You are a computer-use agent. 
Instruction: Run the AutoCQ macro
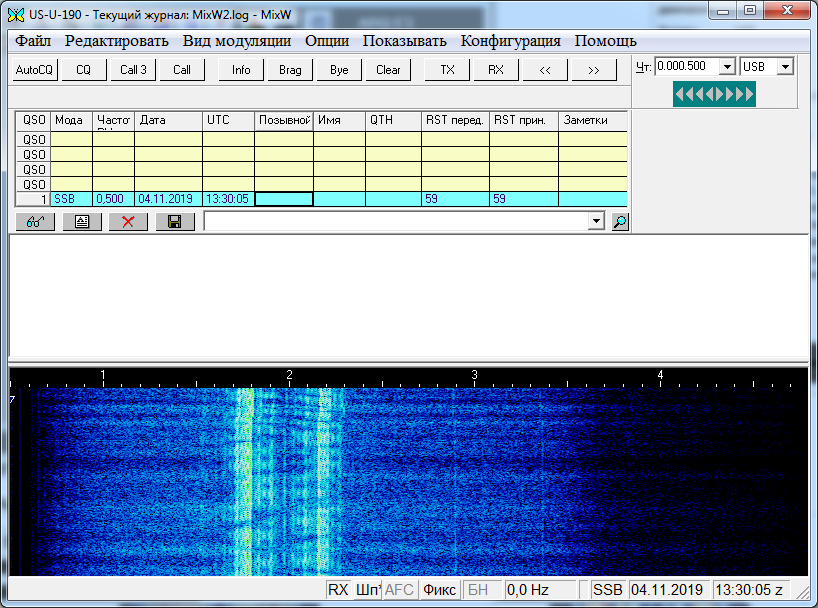(34, 70)
